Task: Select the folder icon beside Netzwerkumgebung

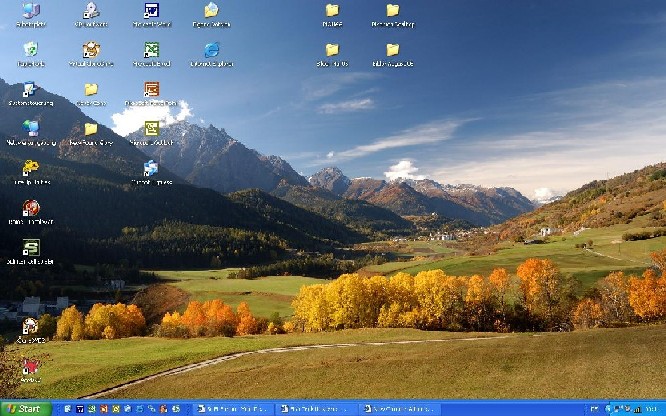Action: (91, 129)
